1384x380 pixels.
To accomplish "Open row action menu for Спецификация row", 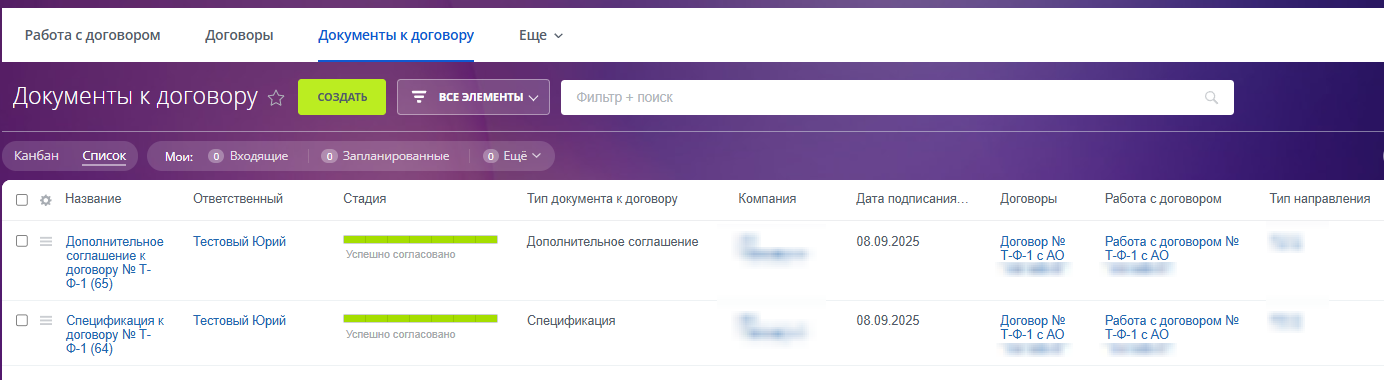I will pyautogui.click(x=45, y=320).
